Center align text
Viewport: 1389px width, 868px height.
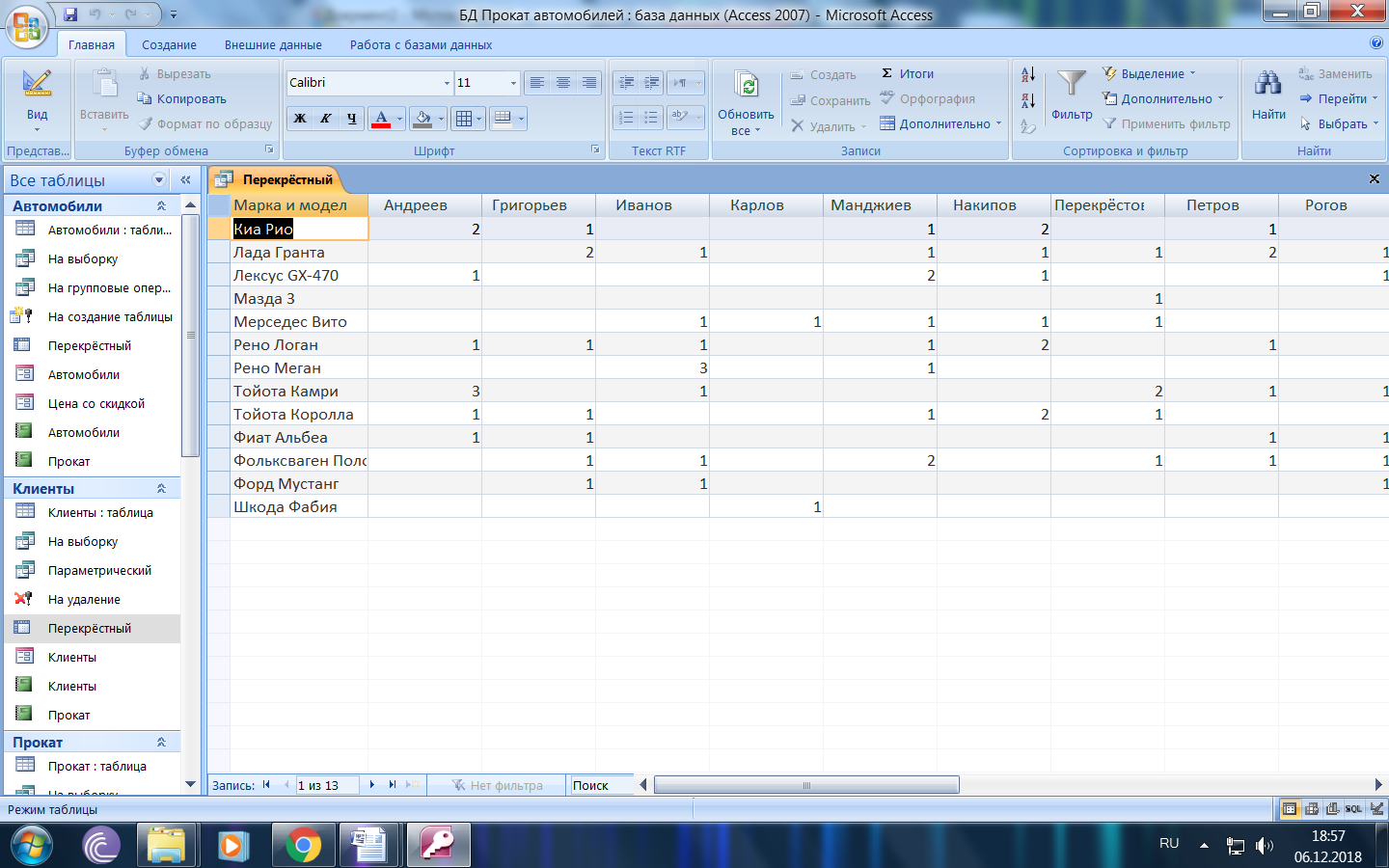(563, 83)
